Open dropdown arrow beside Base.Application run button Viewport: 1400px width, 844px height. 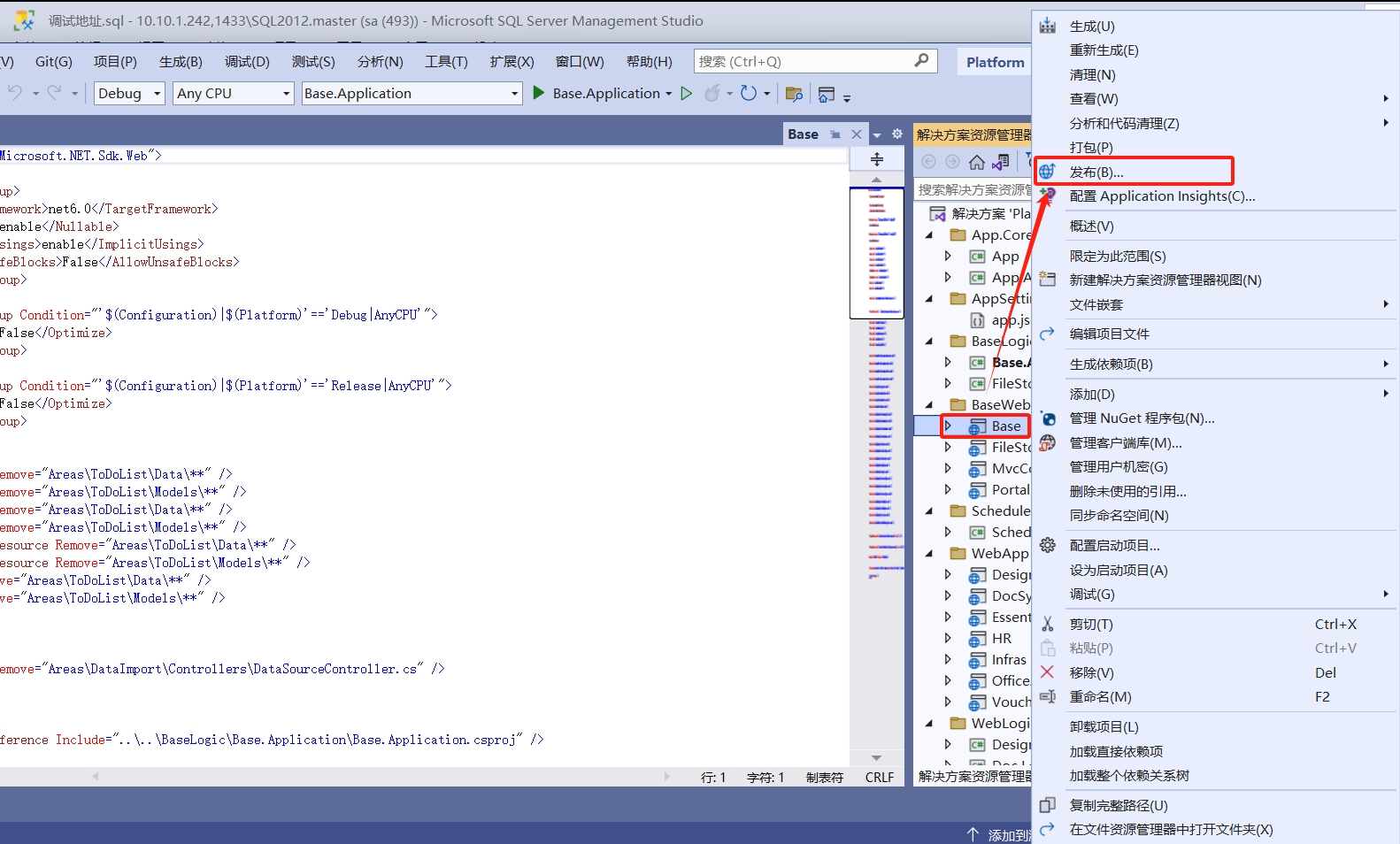click(x=669, y=94)
